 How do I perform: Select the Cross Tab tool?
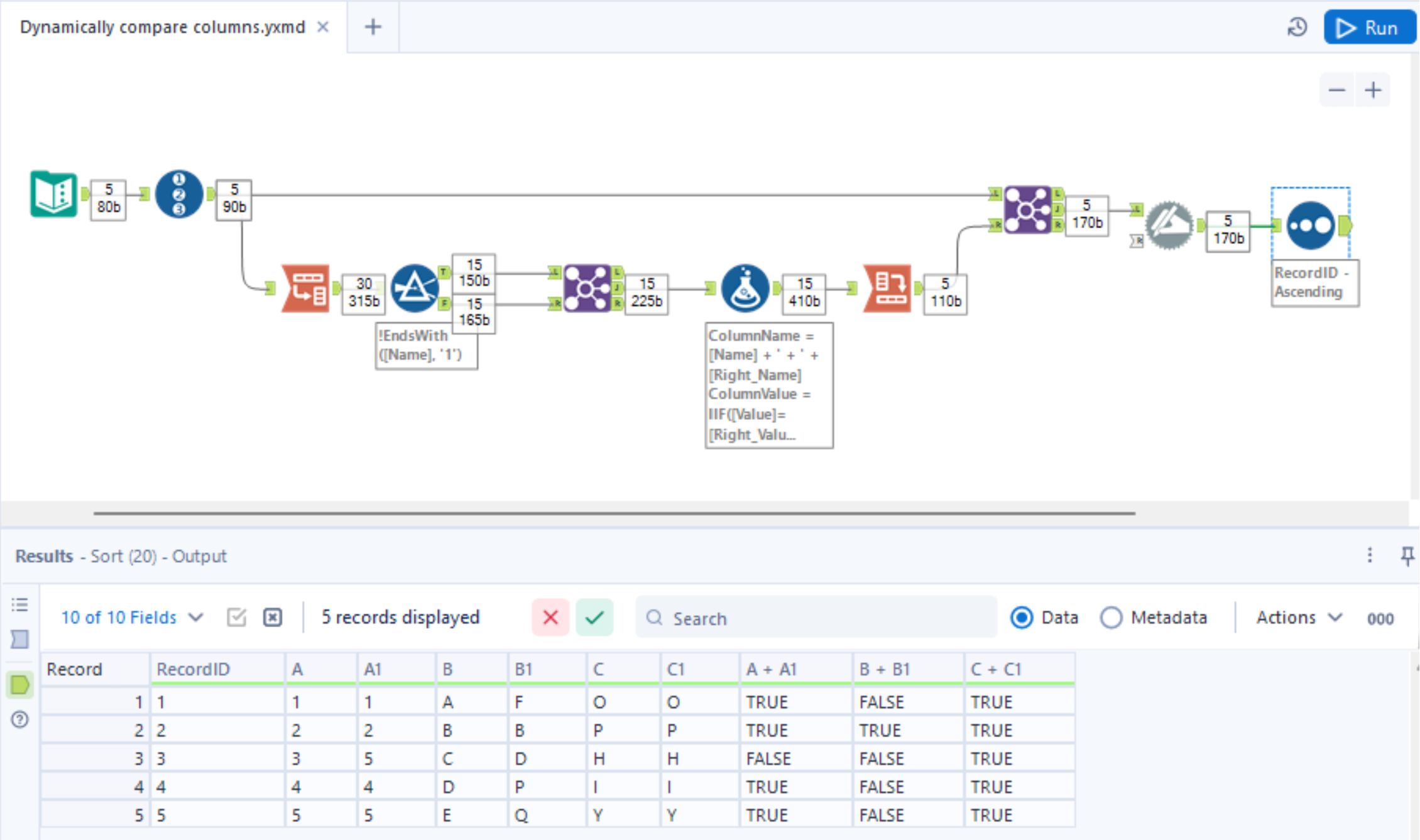(887, 289)
